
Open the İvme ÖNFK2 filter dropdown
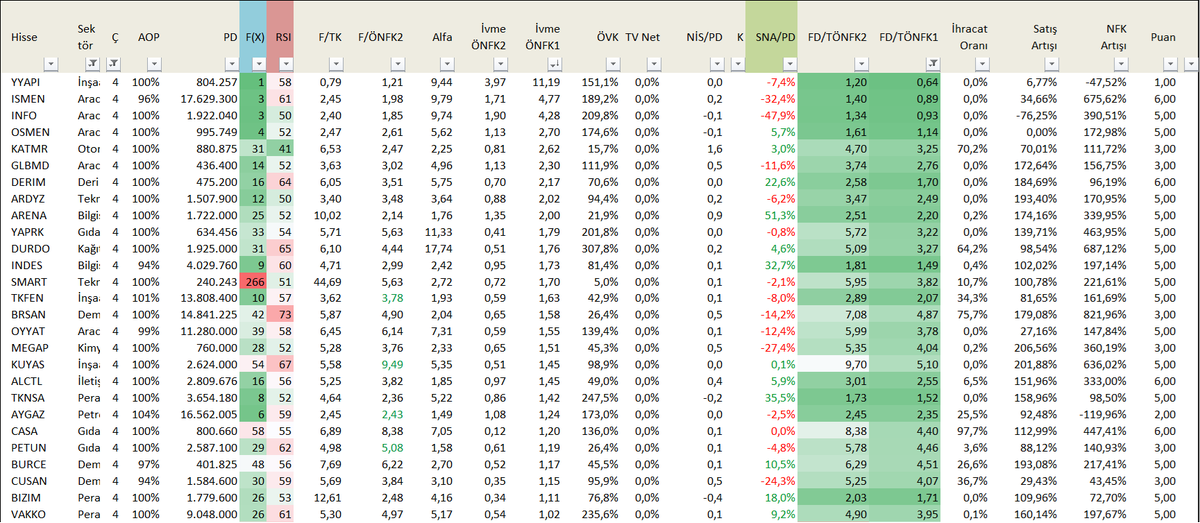click(x=499, y=63)
